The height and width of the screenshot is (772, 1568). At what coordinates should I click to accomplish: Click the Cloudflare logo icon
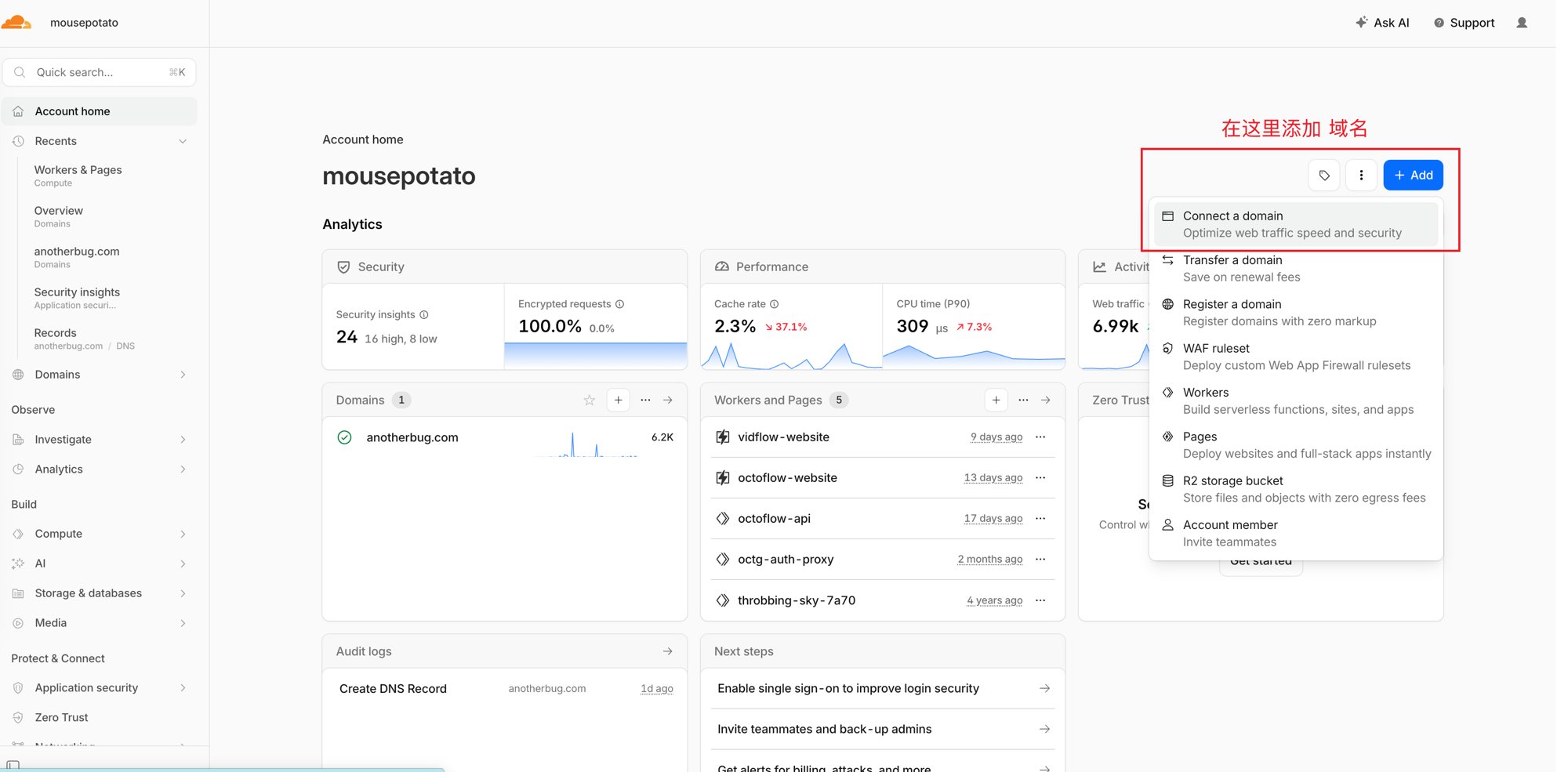click(16, 22)
